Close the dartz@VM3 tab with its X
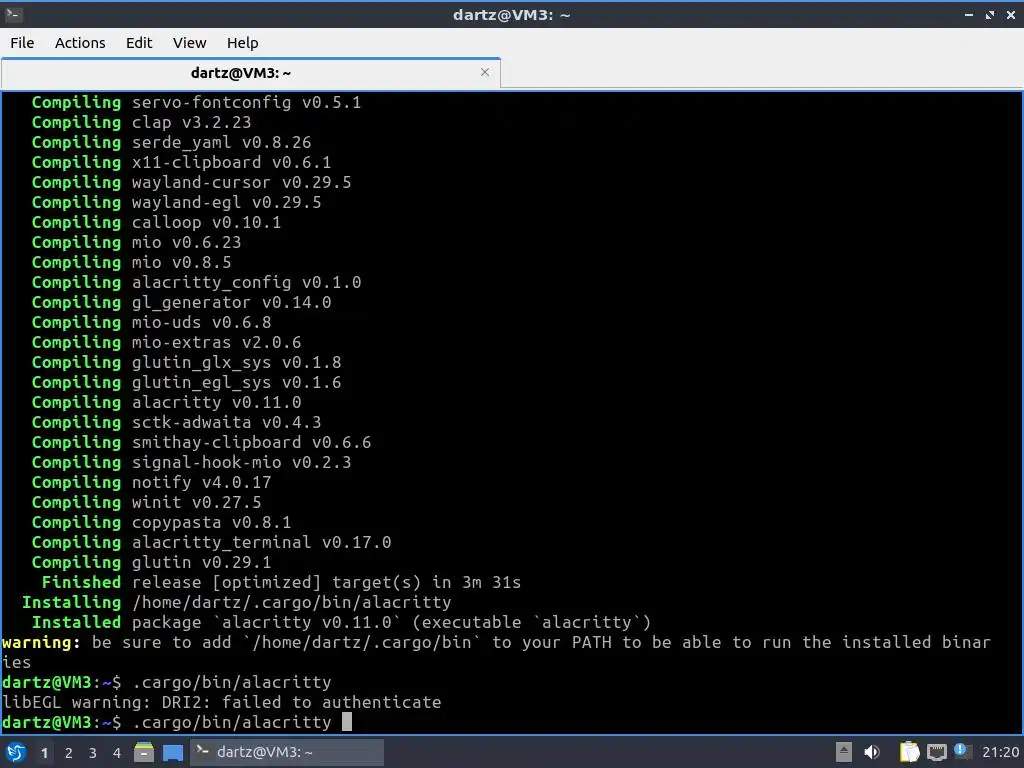This screenshot has height=768, width=1024. click(x=485, y=72)
